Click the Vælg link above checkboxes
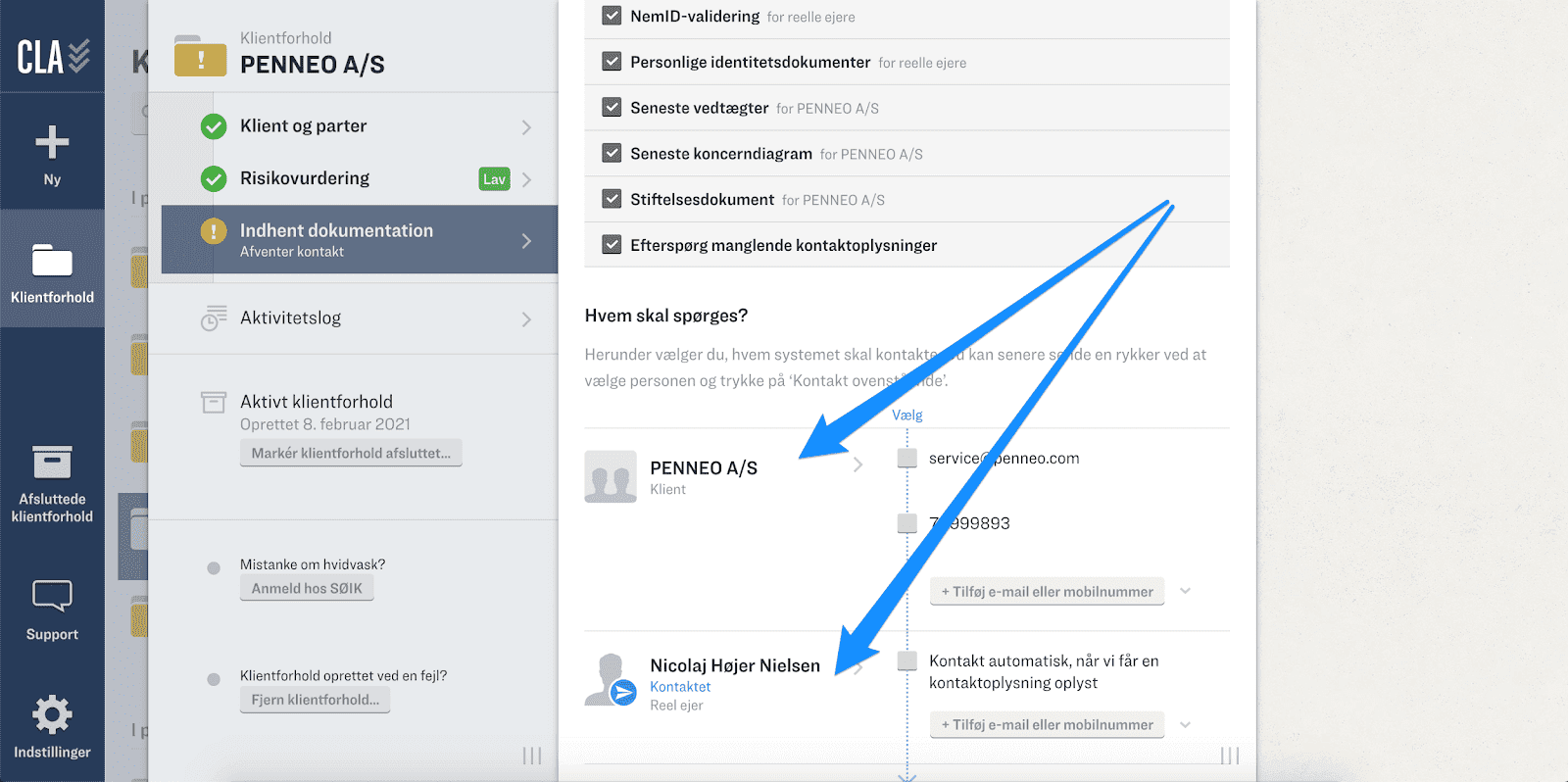Image resolution: width=1568 pixels, height=782 pixels. (907, 415)
